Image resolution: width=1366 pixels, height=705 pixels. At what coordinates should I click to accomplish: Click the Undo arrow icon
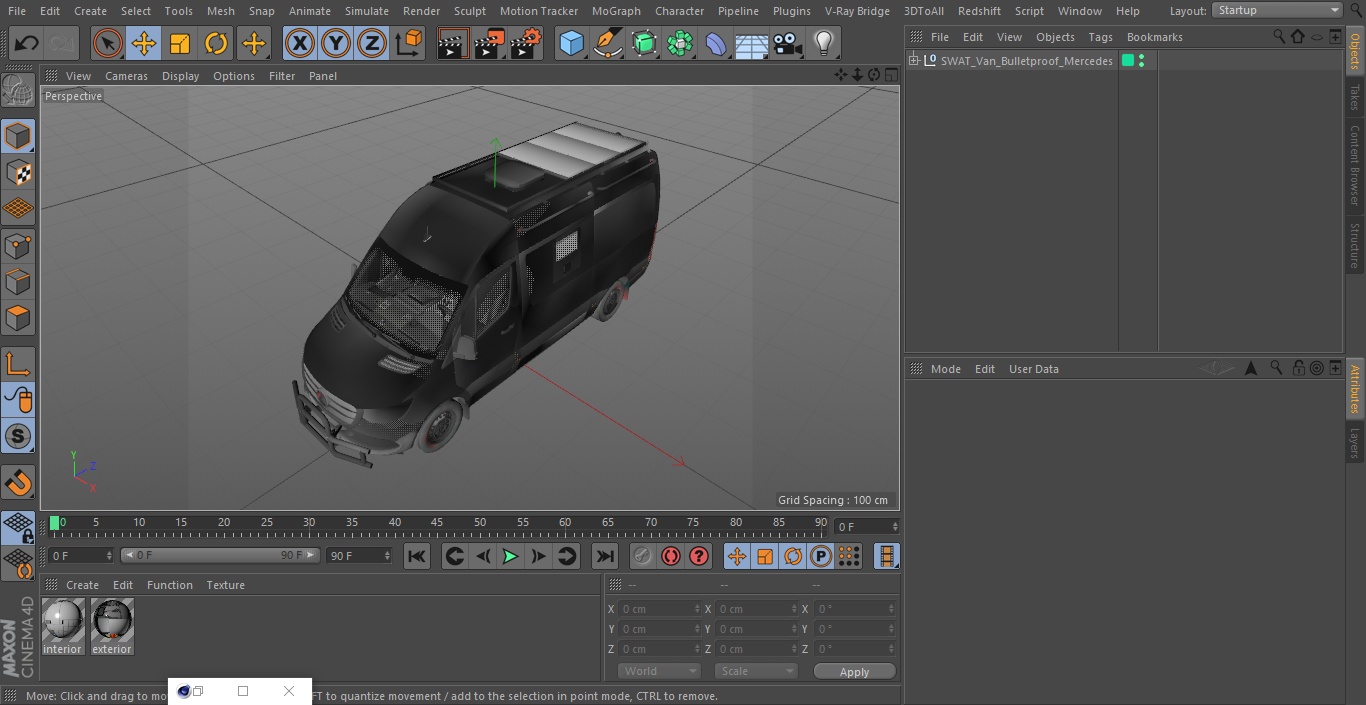click(27, 43)
